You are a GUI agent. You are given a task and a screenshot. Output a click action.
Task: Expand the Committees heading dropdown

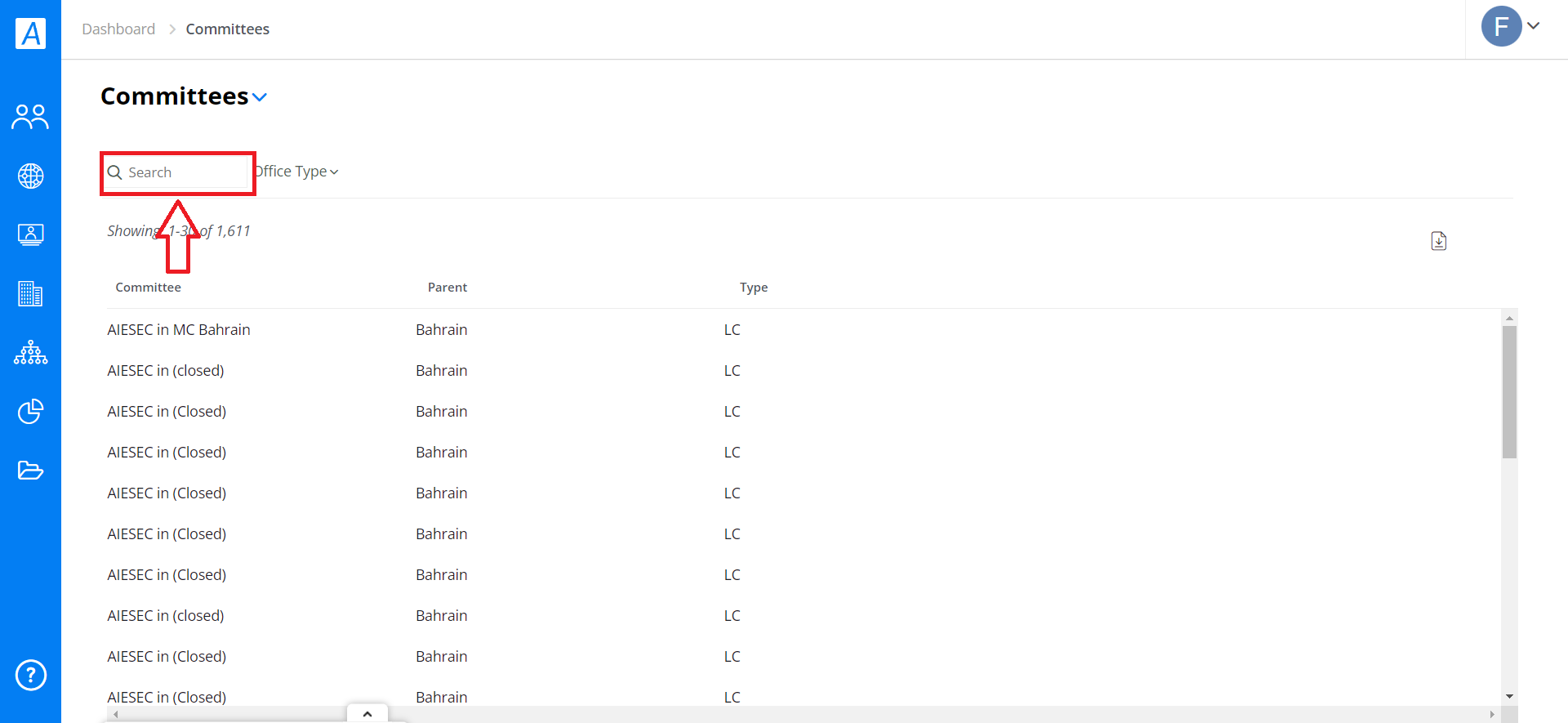pos(260,97)
